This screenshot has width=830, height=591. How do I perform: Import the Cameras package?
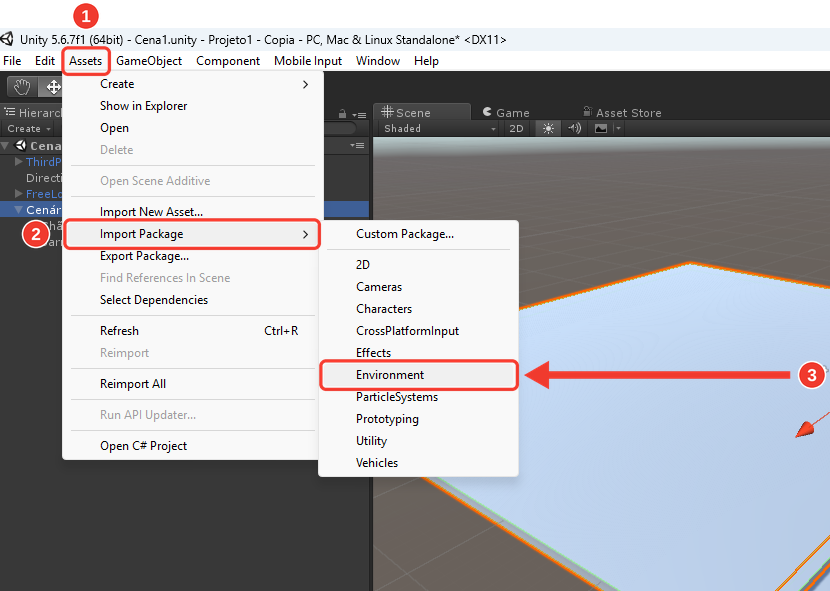point(418,287)
